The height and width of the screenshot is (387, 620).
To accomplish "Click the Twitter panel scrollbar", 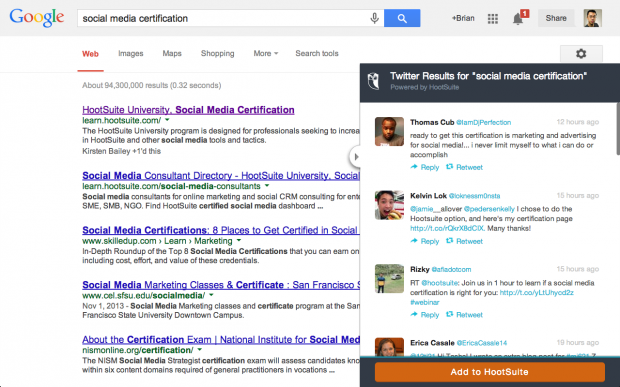I will pyautogui.click(x=618, y=128).
